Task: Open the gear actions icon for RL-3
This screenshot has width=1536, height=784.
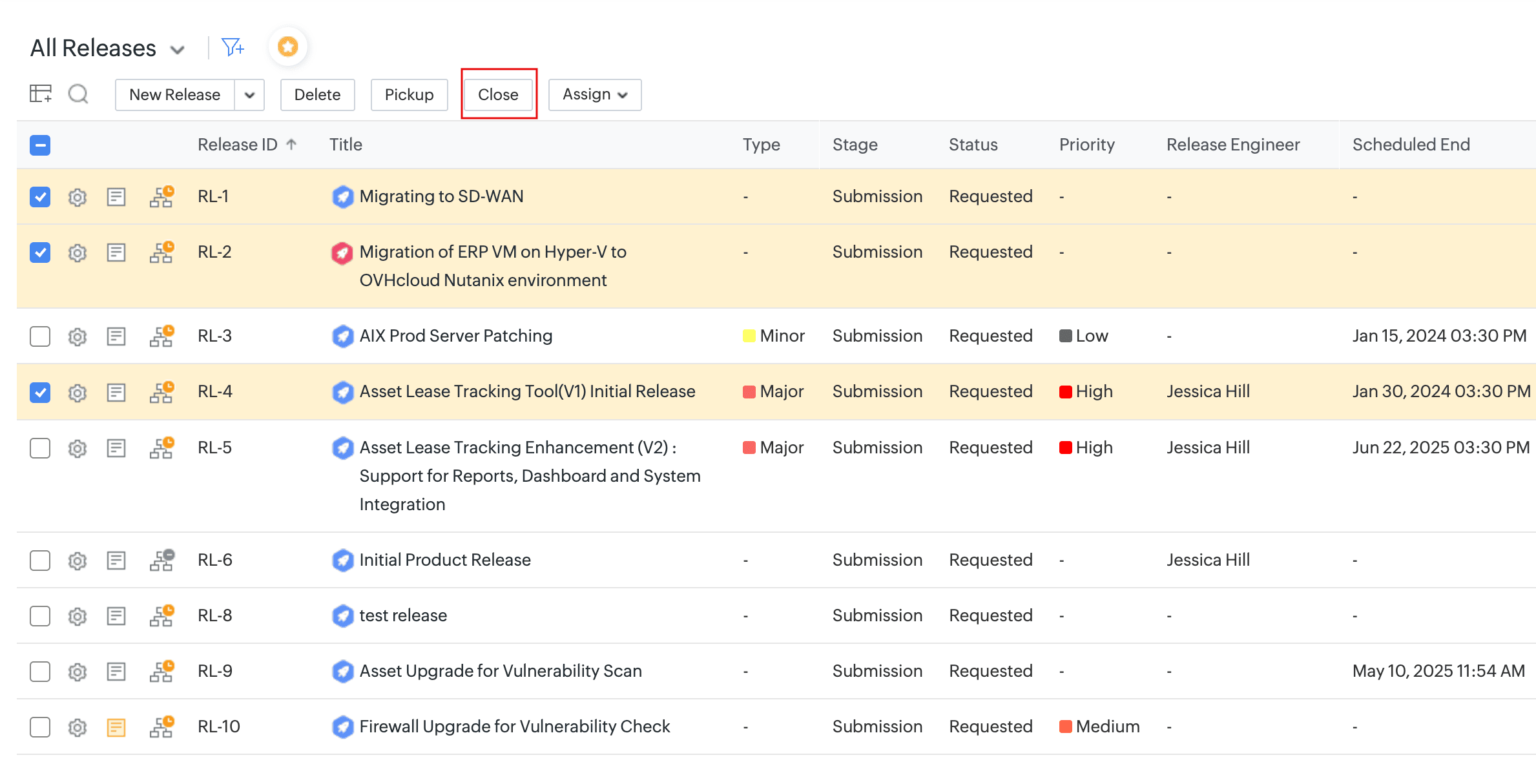Action: pyautogui.click(x=78, y=336)
